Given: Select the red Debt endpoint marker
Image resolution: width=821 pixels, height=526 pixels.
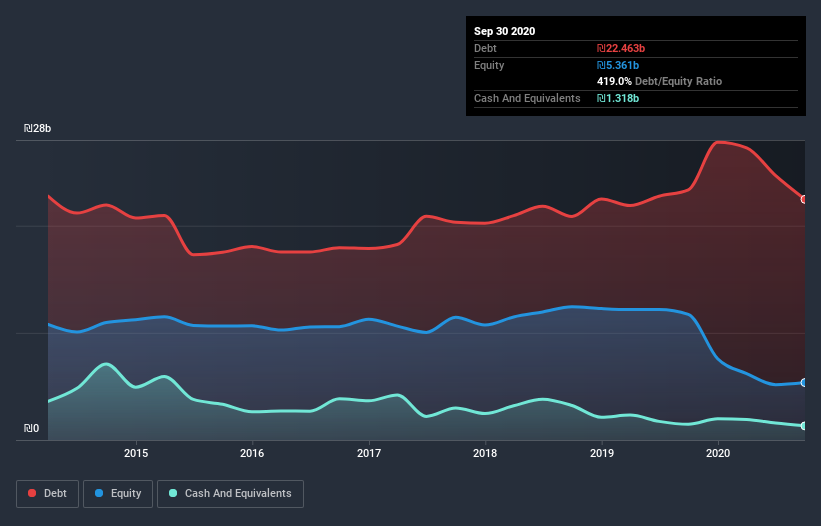Looking at the screenshot, I should point(804,199).
